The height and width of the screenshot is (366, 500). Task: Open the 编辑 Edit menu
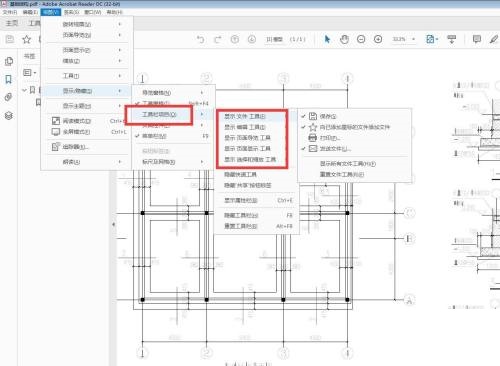click(30, 12)
